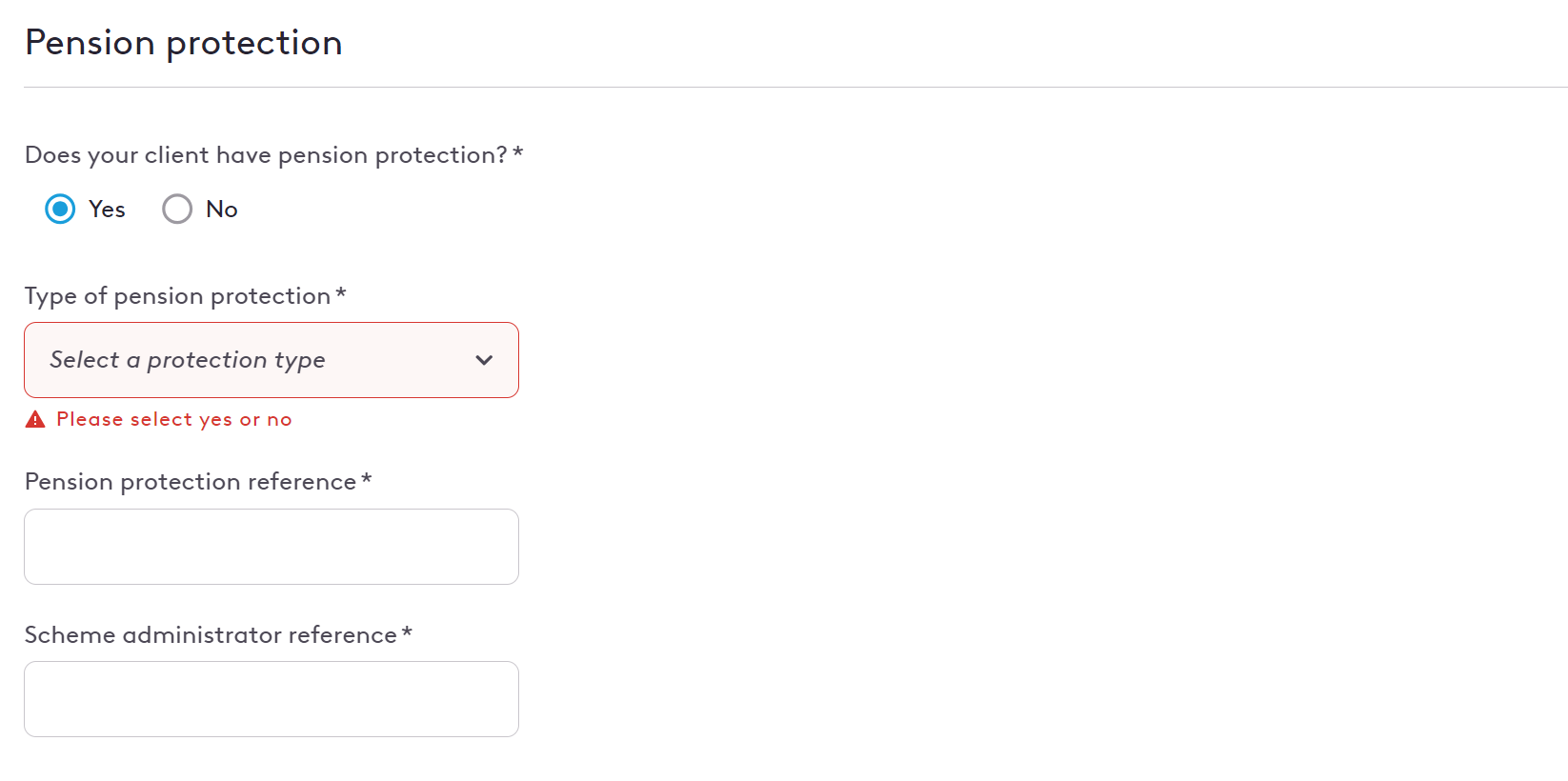Click the 'Please select yes or no' error message

174,419
